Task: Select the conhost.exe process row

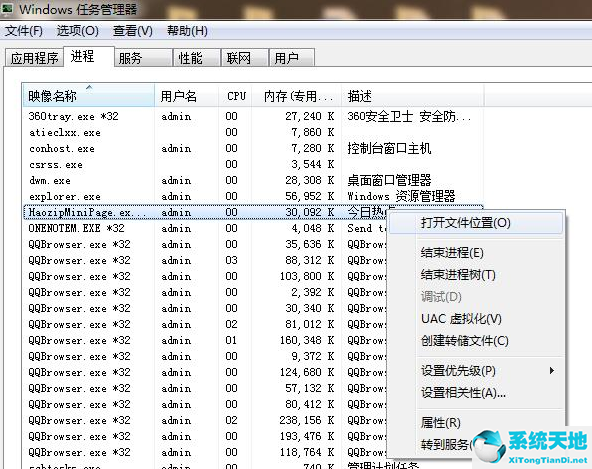Action: coord(253,148)
